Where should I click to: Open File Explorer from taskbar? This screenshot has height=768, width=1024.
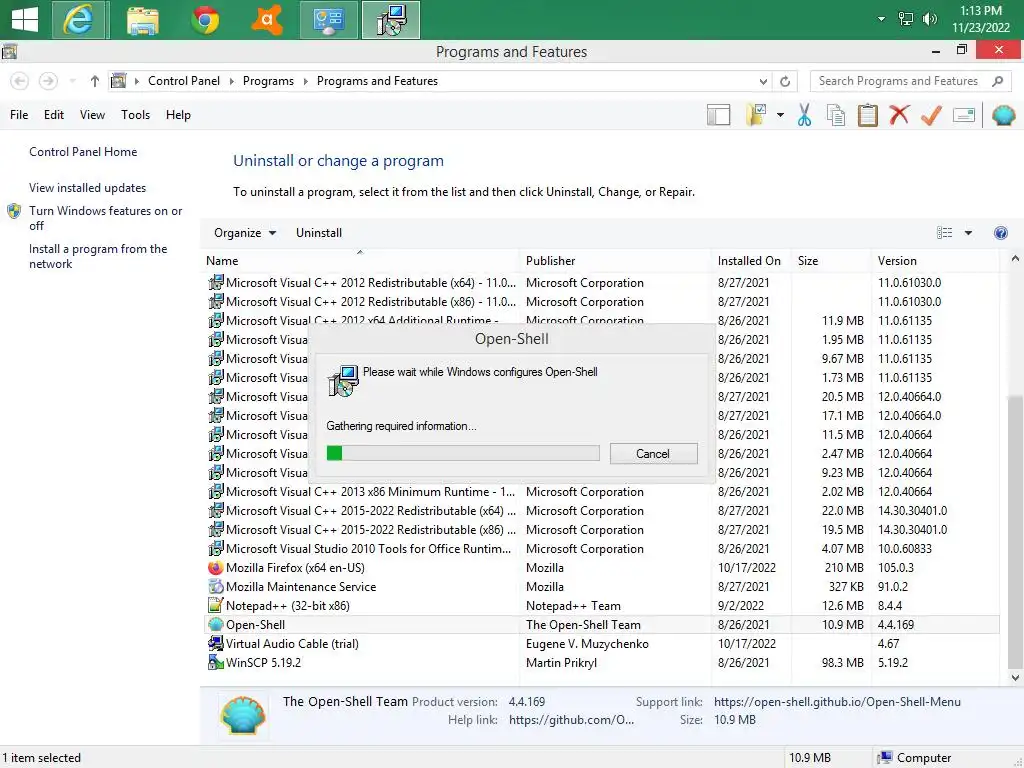(x=142, y=20)
